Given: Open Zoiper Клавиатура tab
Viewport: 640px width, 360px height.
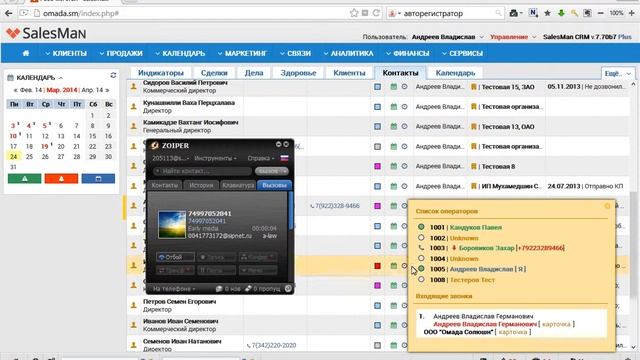Looking at the screenshot, I should pyautogui.click(x=238, y=185).
